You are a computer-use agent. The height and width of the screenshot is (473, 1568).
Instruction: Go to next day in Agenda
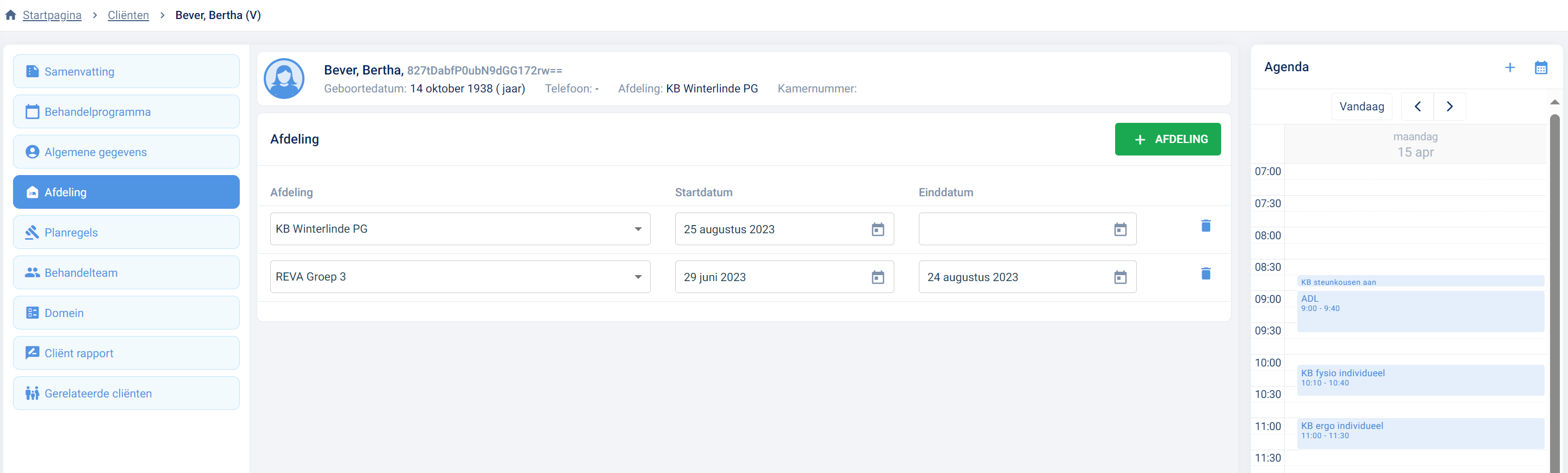click(x=1449, y=107)
